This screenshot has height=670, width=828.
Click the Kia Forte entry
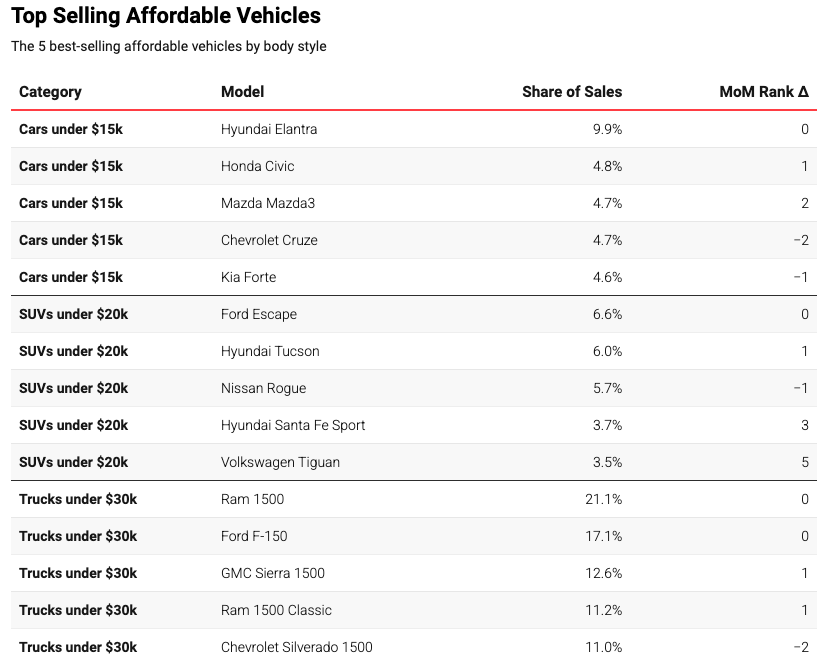249,277
